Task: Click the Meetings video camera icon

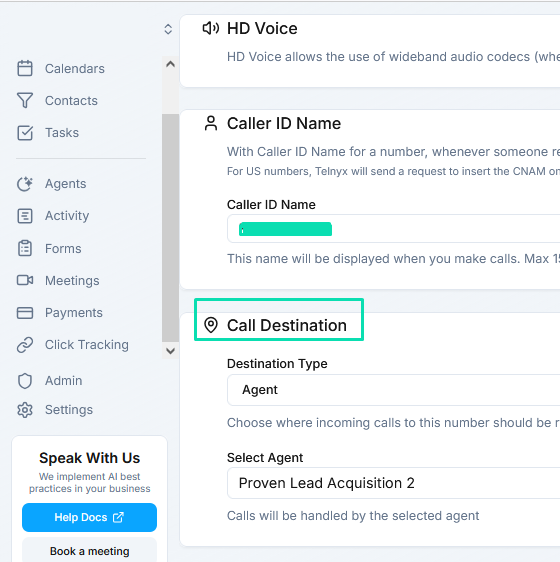Action: click(25, 280)
